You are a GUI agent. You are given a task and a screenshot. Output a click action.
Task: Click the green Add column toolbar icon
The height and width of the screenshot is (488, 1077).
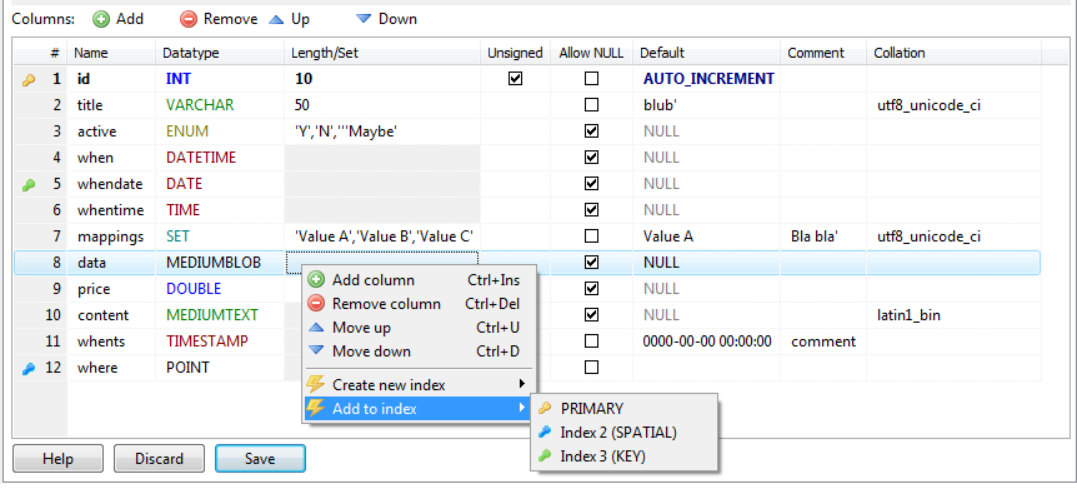coord(101,19)
